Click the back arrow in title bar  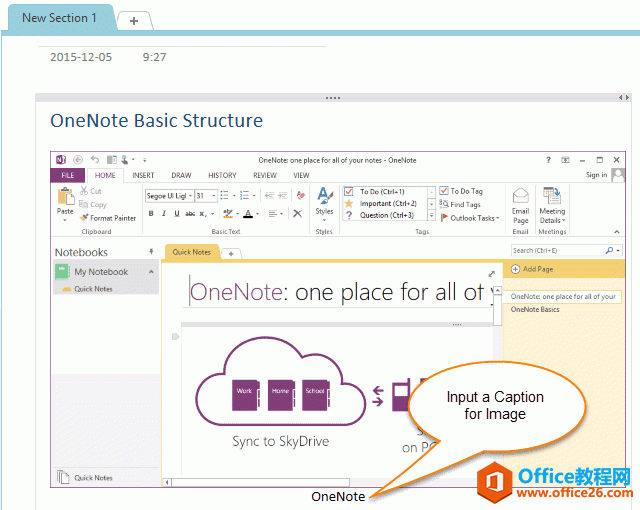(x=78, y=160)
